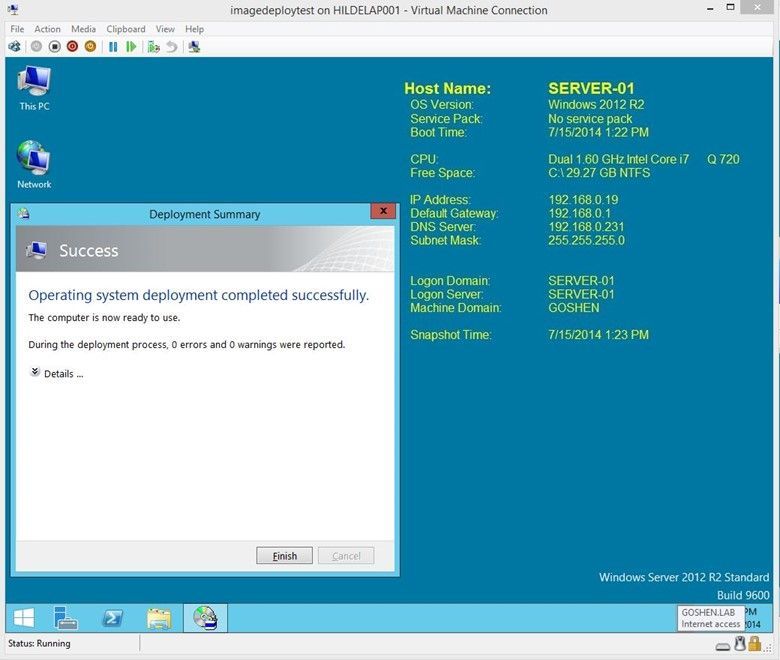
Task: Select the Network desktop icon
Action: point(34,165)
